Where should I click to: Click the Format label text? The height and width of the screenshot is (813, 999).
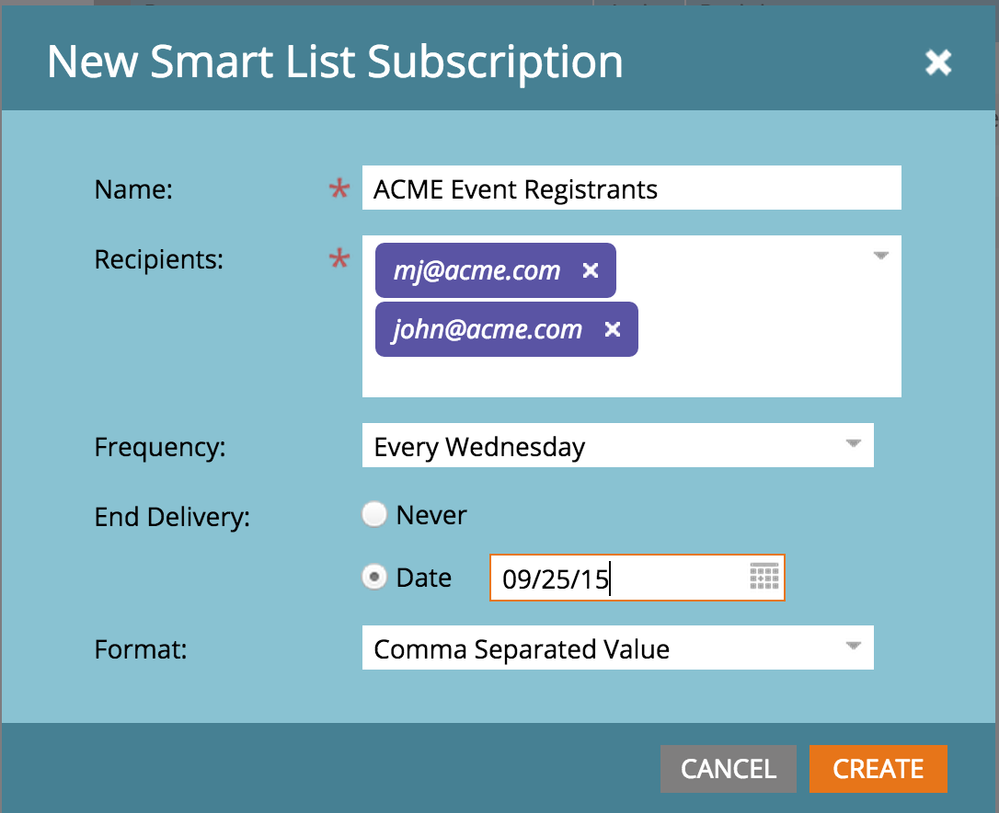141,649
